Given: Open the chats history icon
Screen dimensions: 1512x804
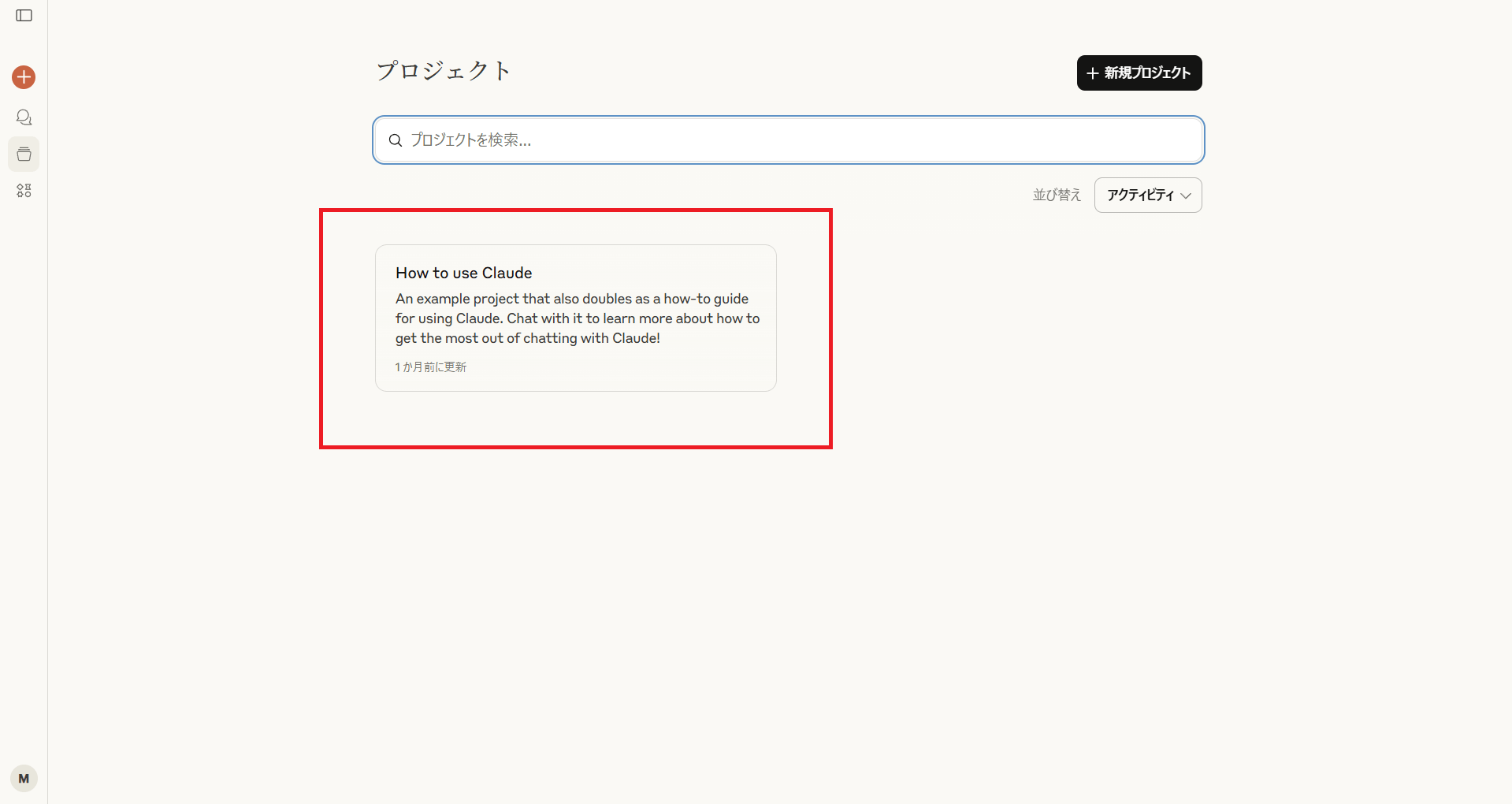Looking at the screenshot, I should click(24, 117).
